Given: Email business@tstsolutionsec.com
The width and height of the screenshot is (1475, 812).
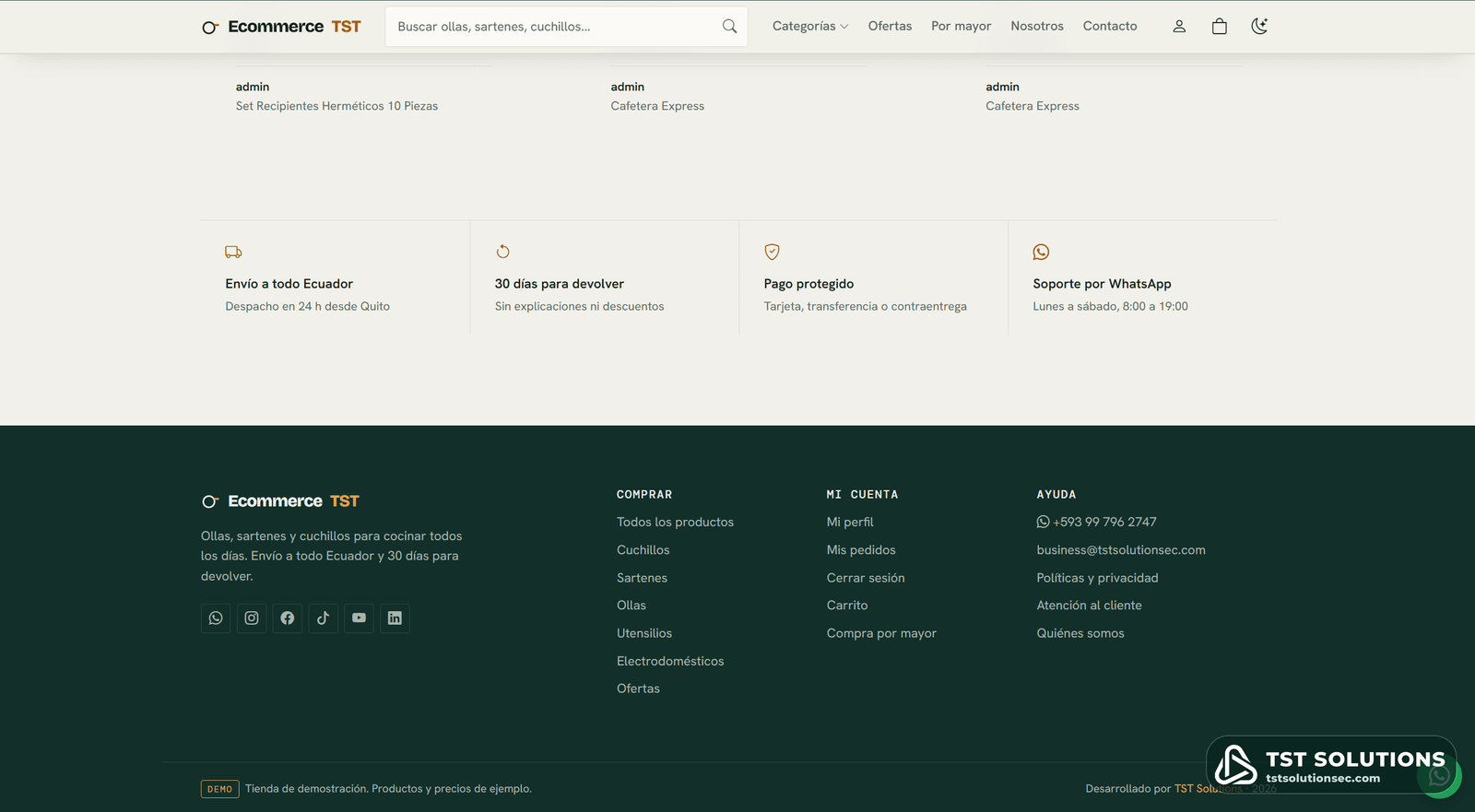Looking at the screenshot, I should [1121, 550].
